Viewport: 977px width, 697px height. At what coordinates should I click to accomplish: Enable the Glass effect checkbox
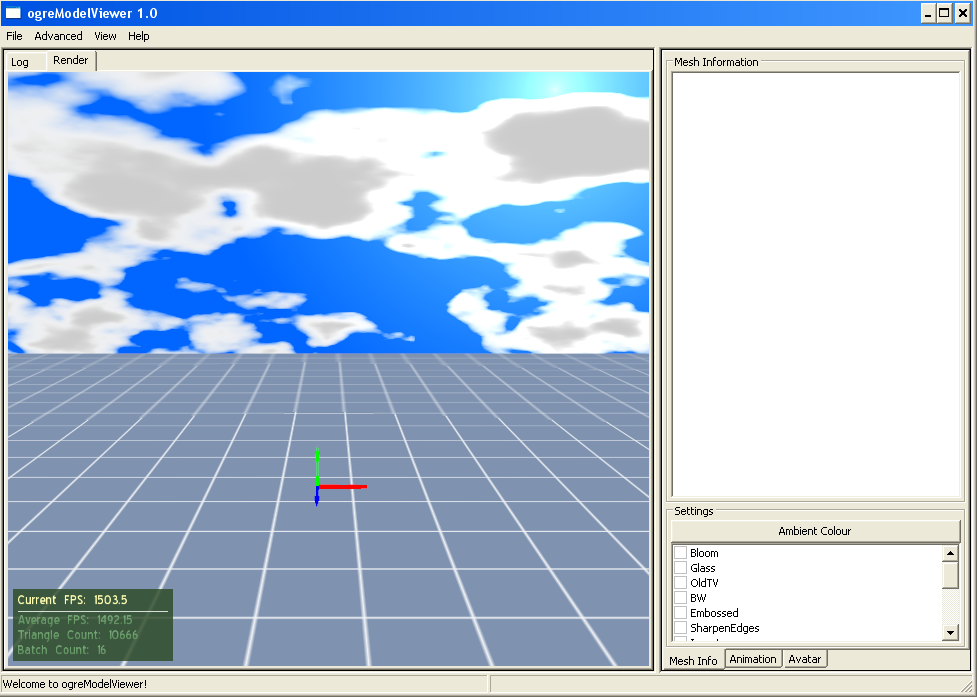point(681,568)
